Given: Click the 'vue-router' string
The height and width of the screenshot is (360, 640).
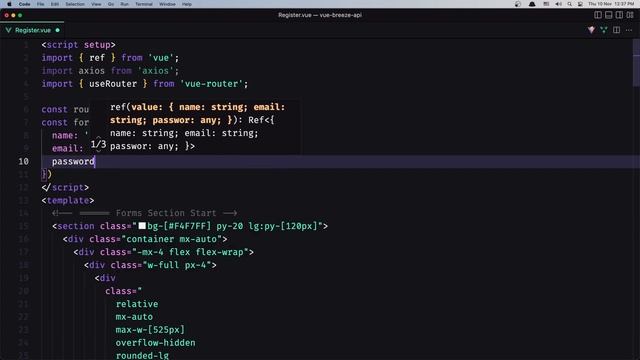Looking at the screenshot, I should click(211, 84).
